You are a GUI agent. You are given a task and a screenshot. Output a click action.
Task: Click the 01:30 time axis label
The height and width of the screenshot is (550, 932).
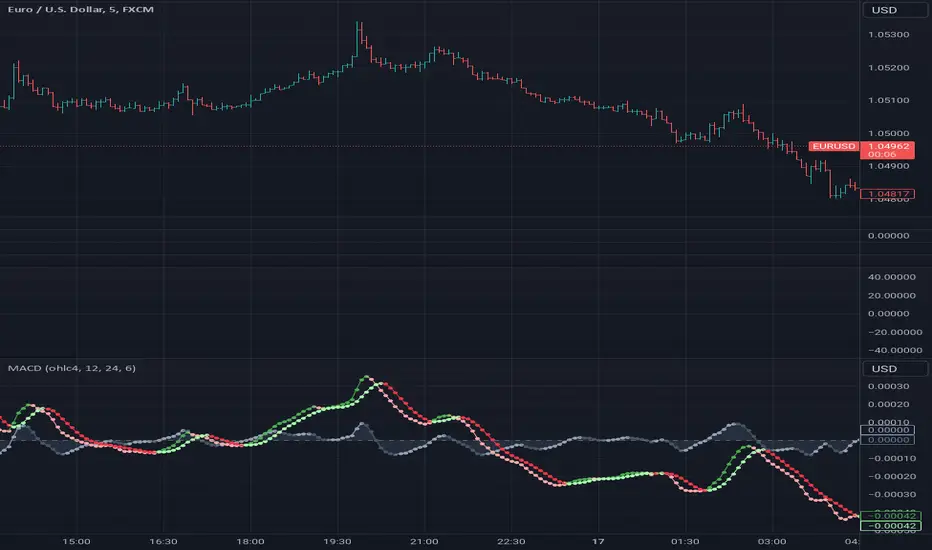(685, 541)
